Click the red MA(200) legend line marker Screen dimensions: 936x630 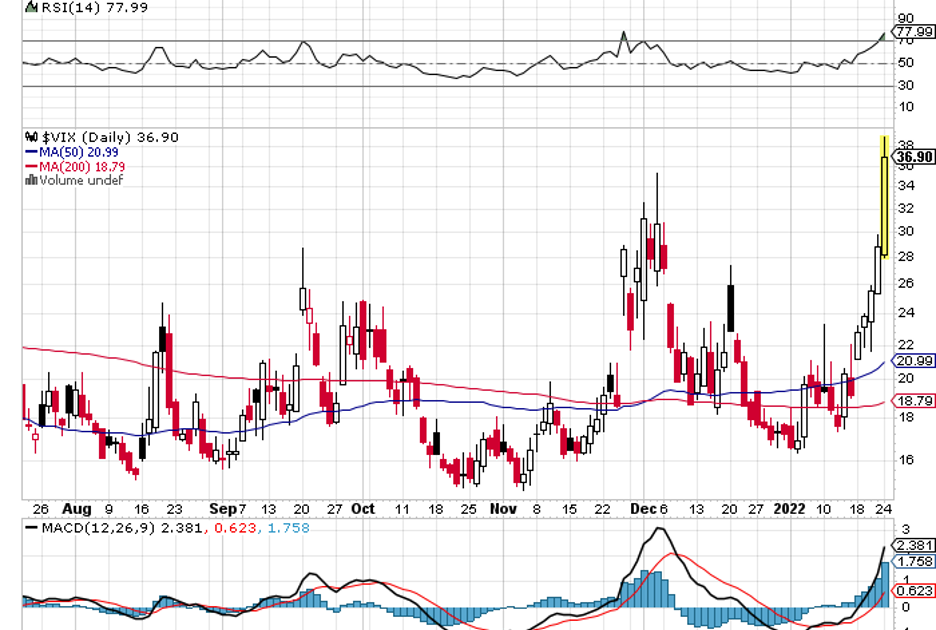[31, 166]
